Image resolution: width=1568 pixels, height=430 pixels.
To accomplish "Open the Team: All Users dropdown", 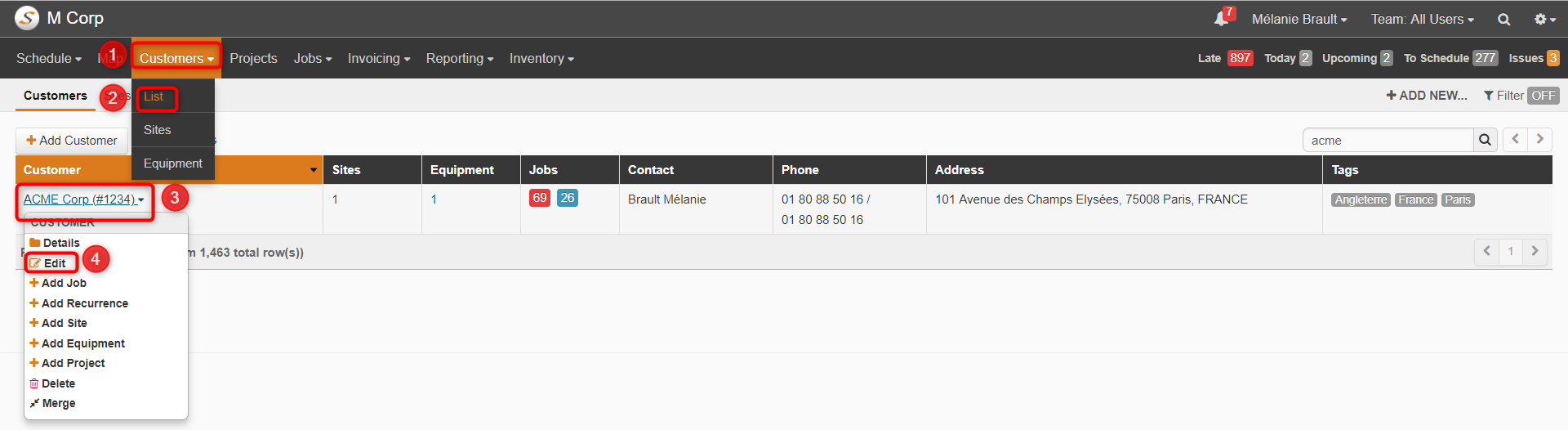I will 1422,19.
